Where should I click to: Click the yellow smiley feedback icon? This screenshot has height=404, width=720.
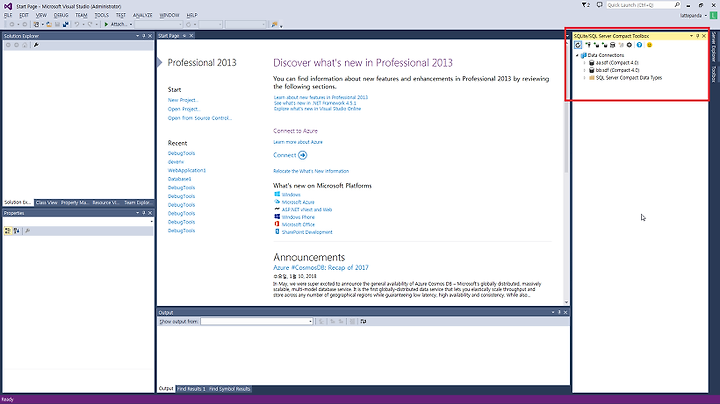pyautogui.click(x=649, y=45)
